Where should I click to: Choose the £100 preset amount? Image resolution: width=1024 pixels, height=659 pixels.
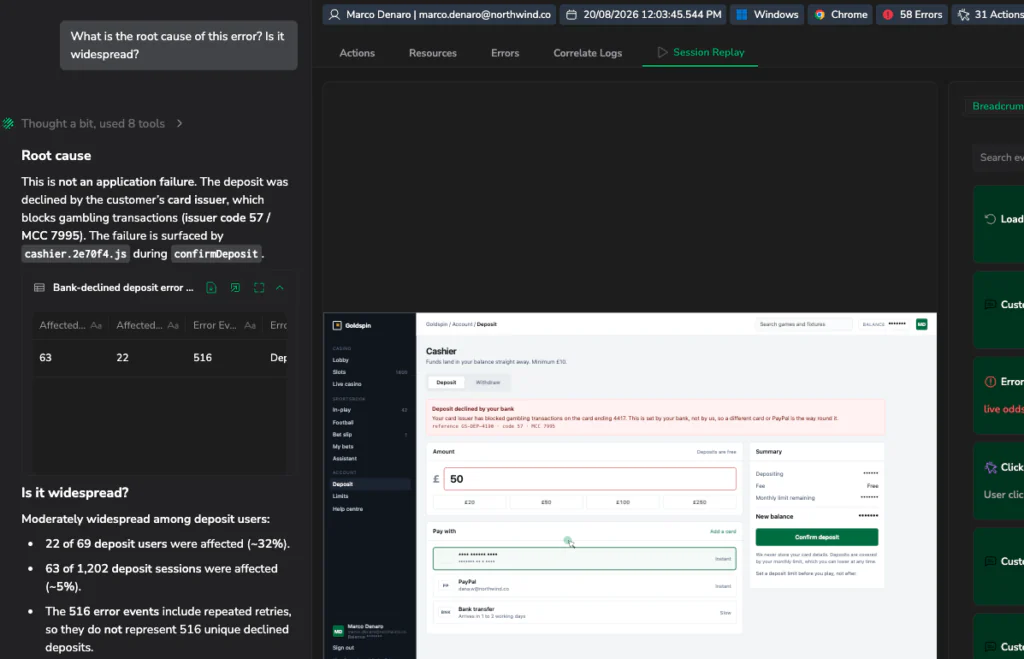click(x=623, y=502)
